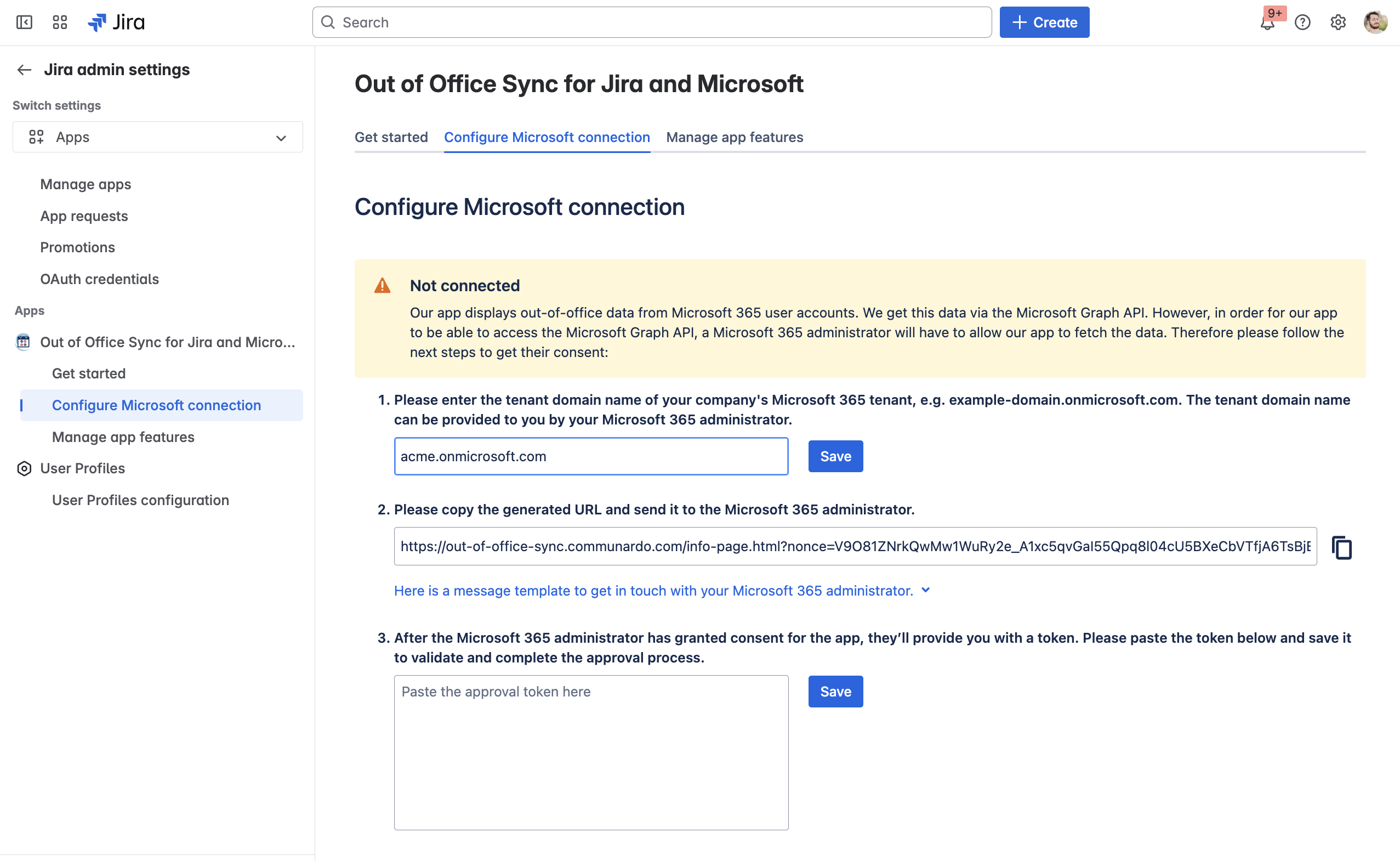Expand the message template link
Screen dimensions: 1400x861
[x=661, y=591]
